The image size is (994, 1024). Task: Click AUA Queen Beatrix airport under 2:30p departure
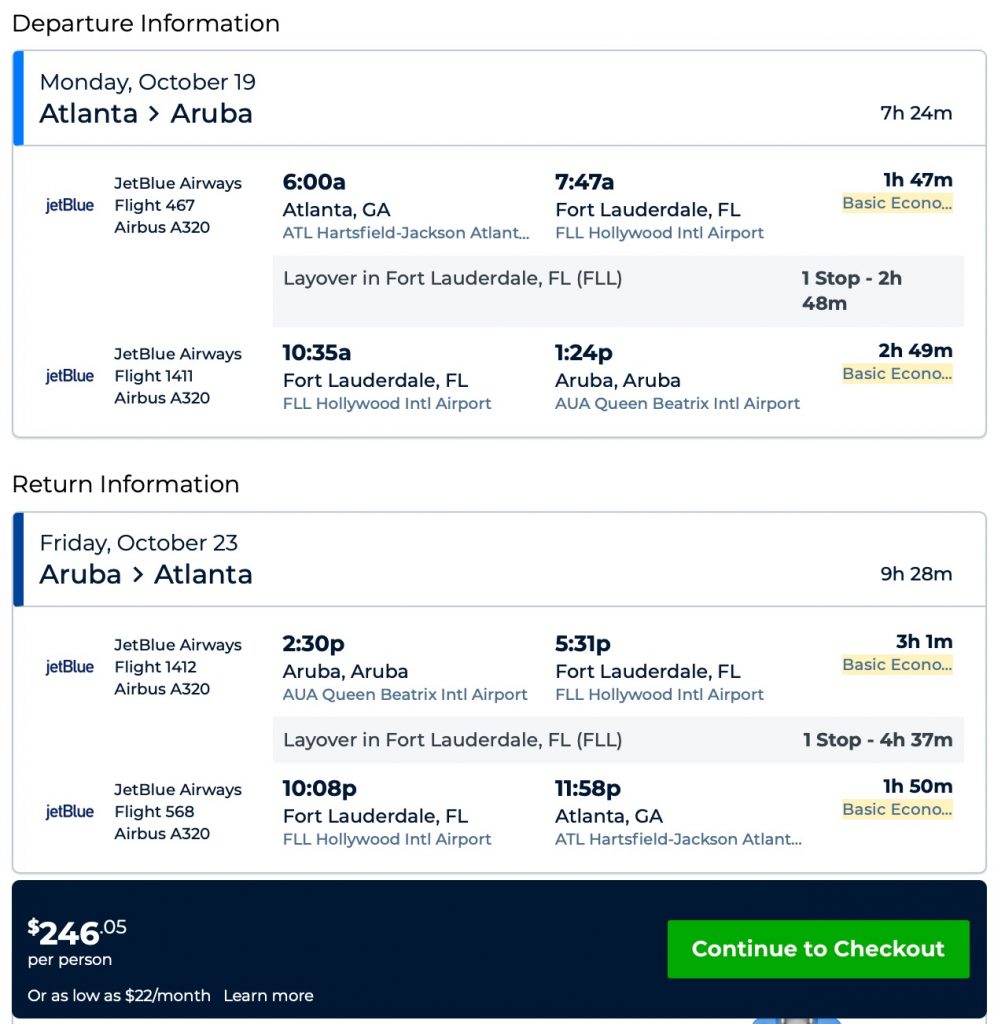(405, 695)
